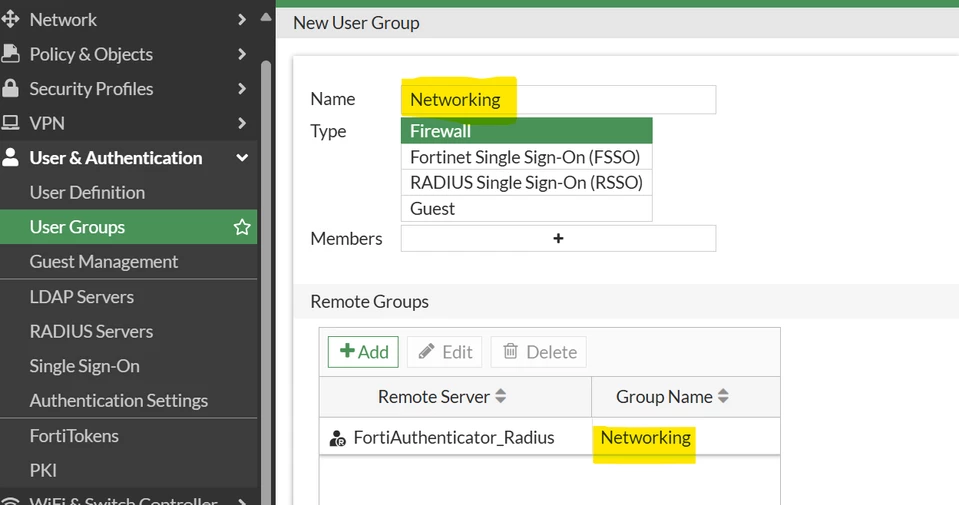Click the VPN laptop icon
The width and height of the screenshot is (959, 505).
pos(10,123)
